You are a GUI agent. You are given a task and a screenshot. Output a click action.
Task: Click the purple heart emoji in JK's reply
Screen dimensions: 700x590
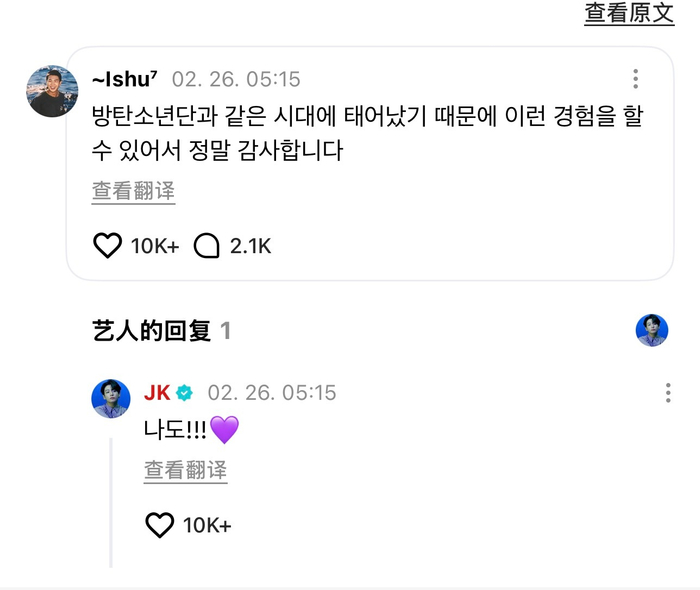pos(225,431)
